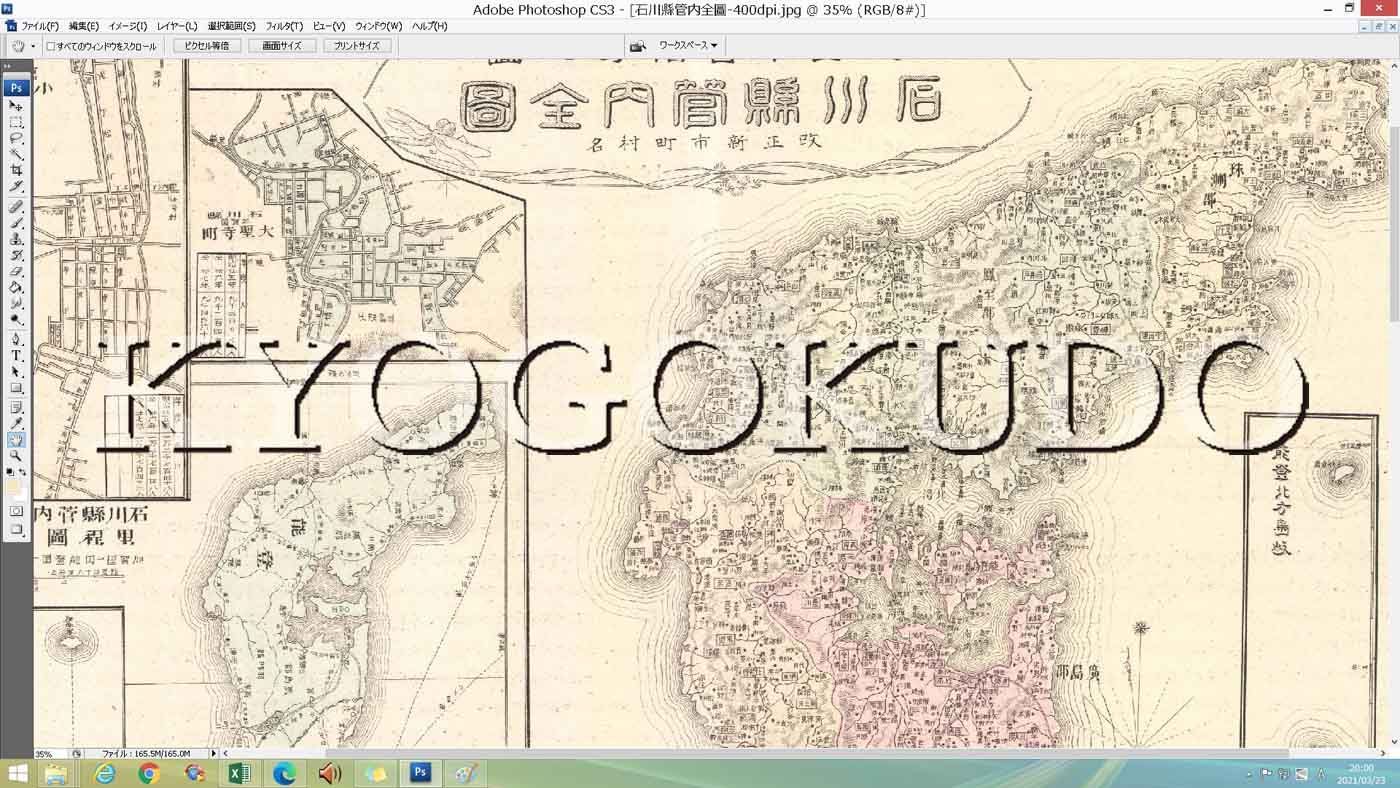Click the 35% zoom level field
This screenshot has height=788, width=1400.
point(50,753)
